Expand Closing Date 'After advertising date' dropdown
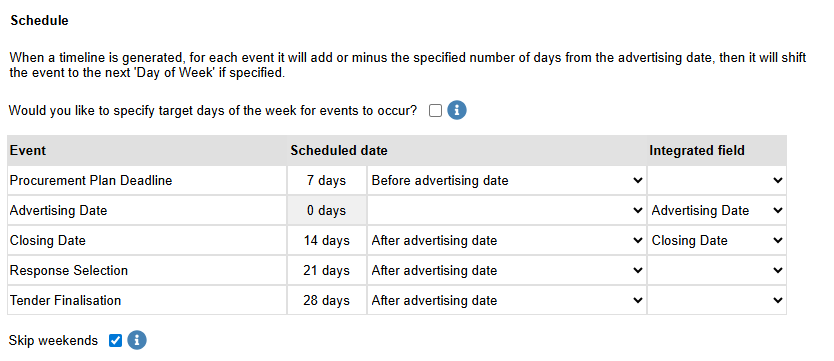Image resolution: width=834 pixels, height=361 pixels. (x=506, y=240)
